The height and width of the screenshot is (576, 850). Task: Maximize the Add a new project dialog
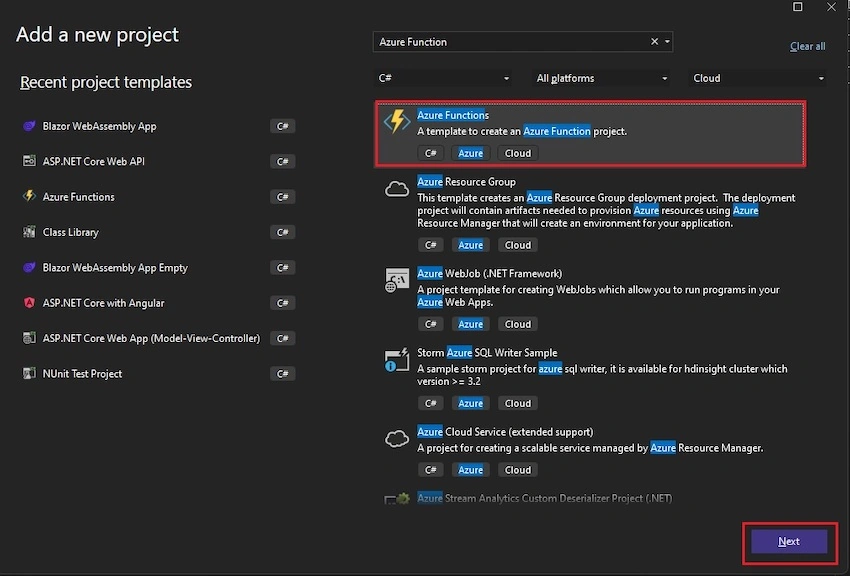point(797,7)
